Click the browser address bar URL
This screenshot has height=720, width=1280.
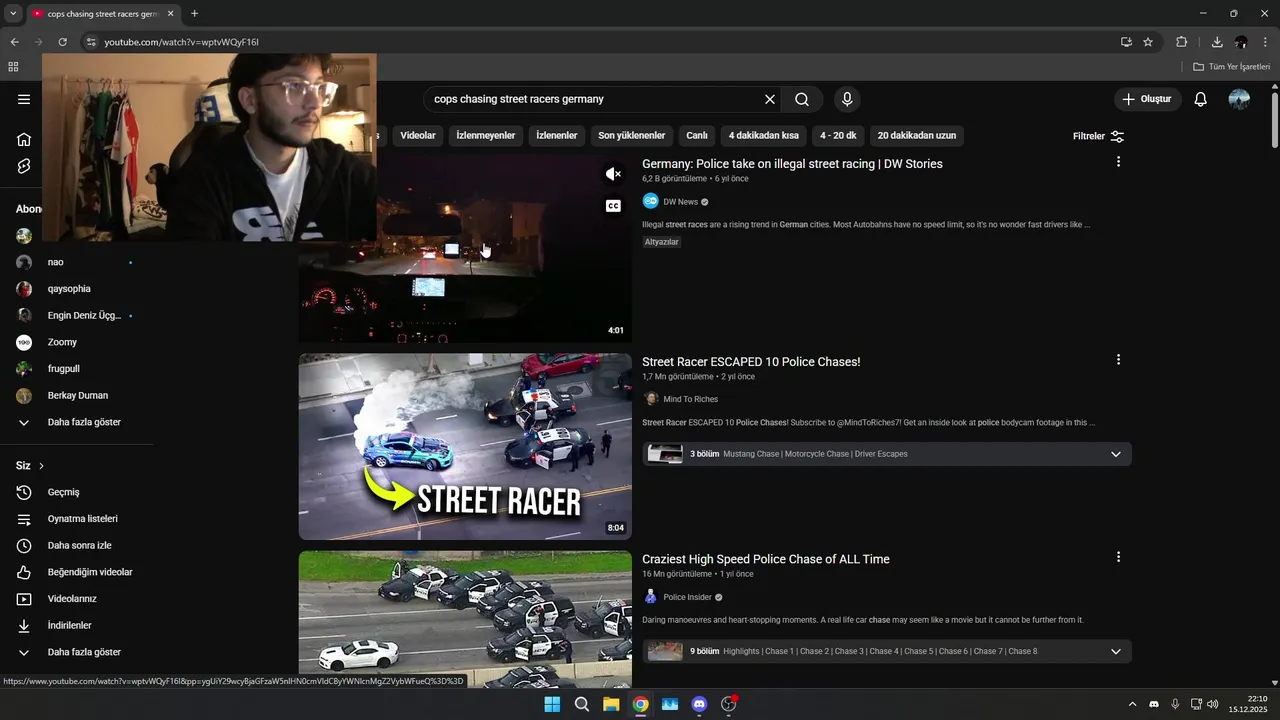[x=181, y=42]
